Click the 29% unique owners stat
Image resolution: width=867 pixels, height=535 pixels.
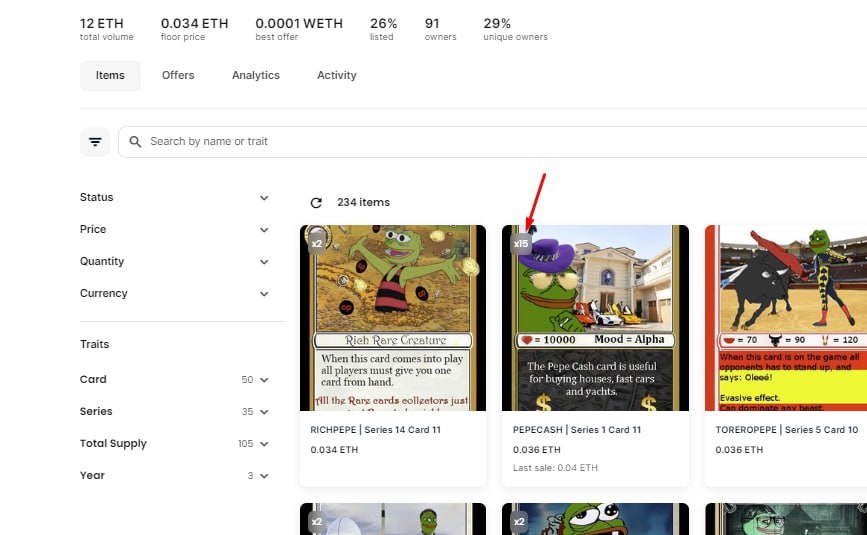click(515, 29)
